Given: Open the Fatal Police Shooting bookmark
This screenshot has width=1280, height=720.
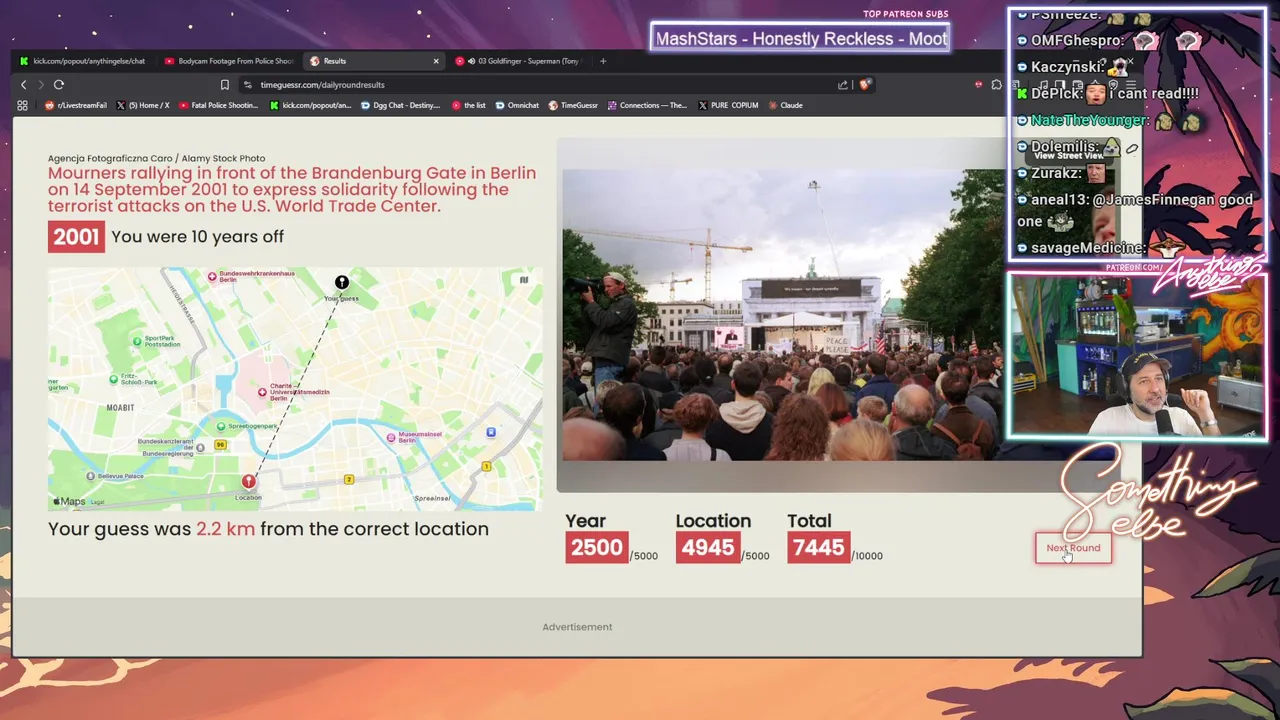Looking at the screenshot, I should click(219, 105).
